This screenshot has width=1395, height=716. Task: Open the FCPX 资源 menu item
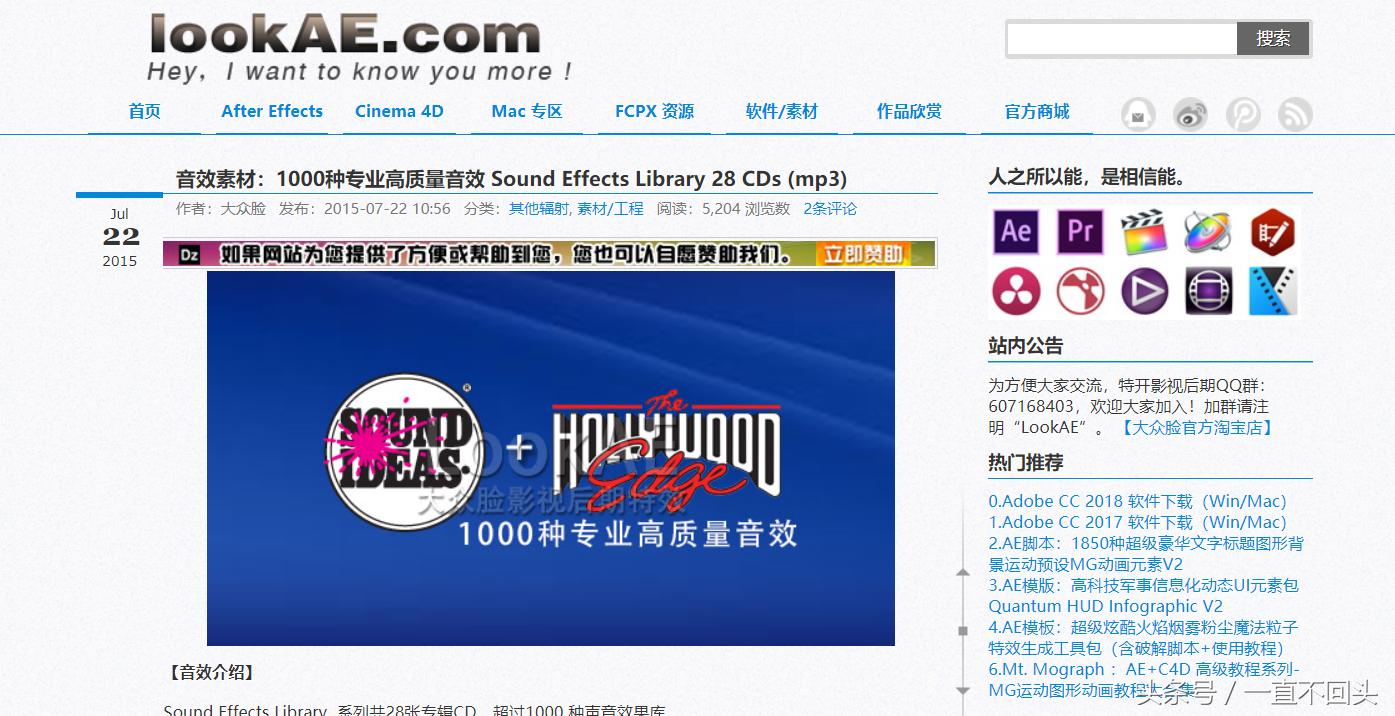click(654, 111)
